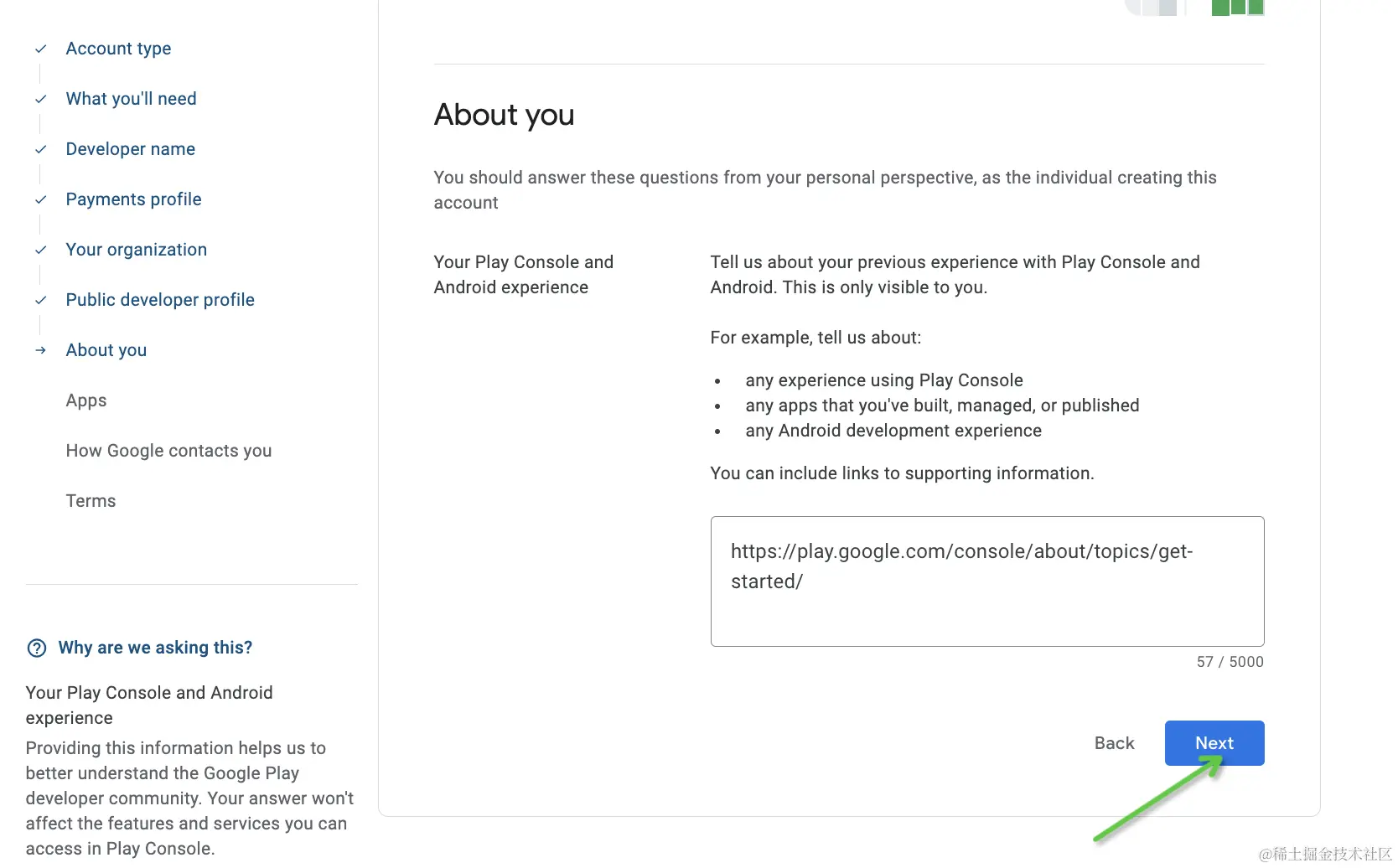The image size is (1398, 868).
Task: Select the Apps step in sidebar
Action: pos(86,400)
